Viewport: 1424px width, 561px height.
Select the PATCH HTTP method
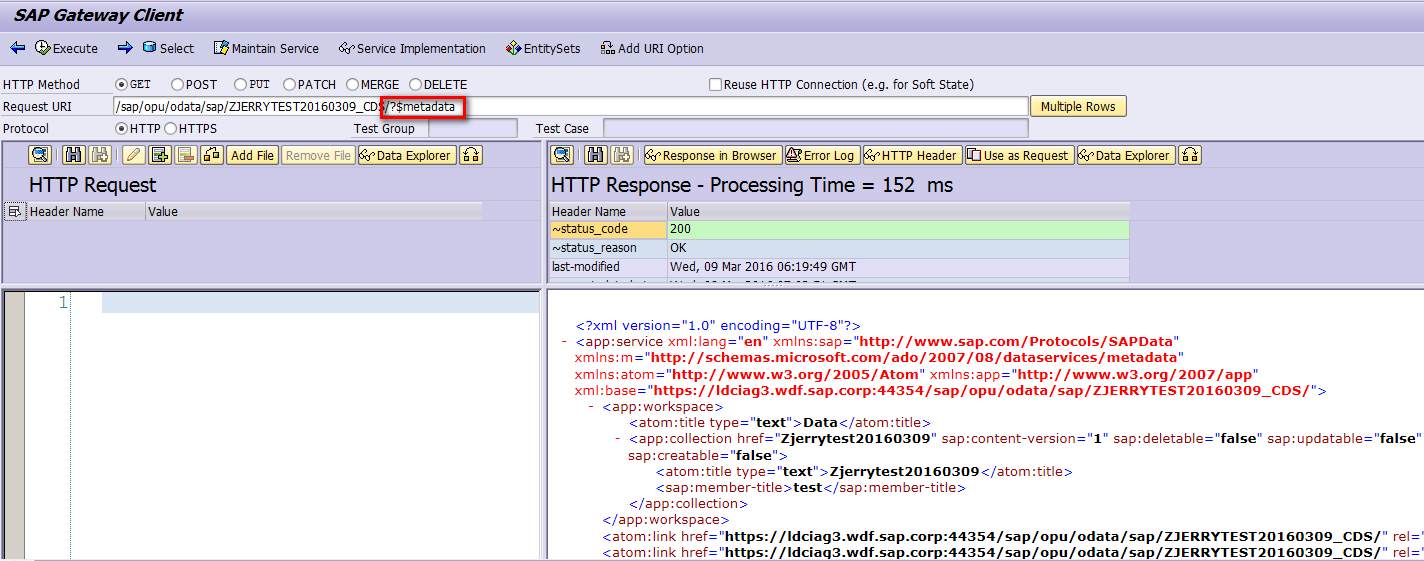pos(289,85)
